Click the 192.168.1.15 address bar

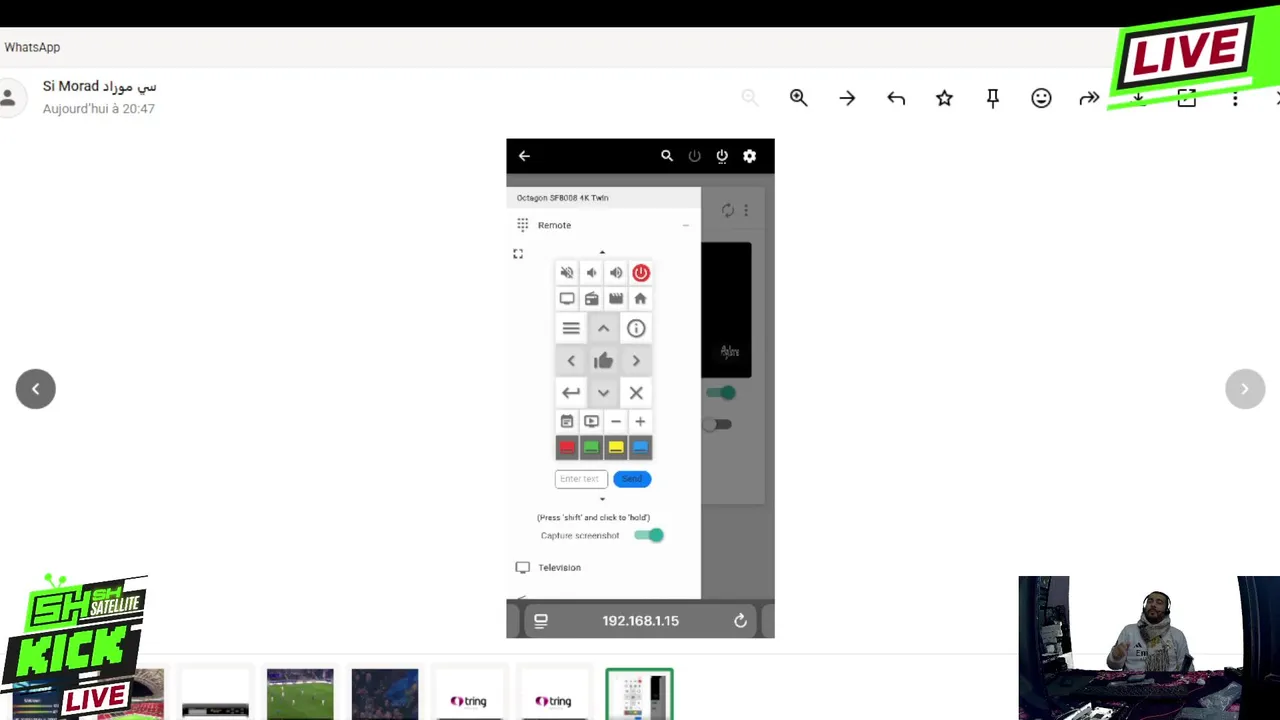point(640,620)
